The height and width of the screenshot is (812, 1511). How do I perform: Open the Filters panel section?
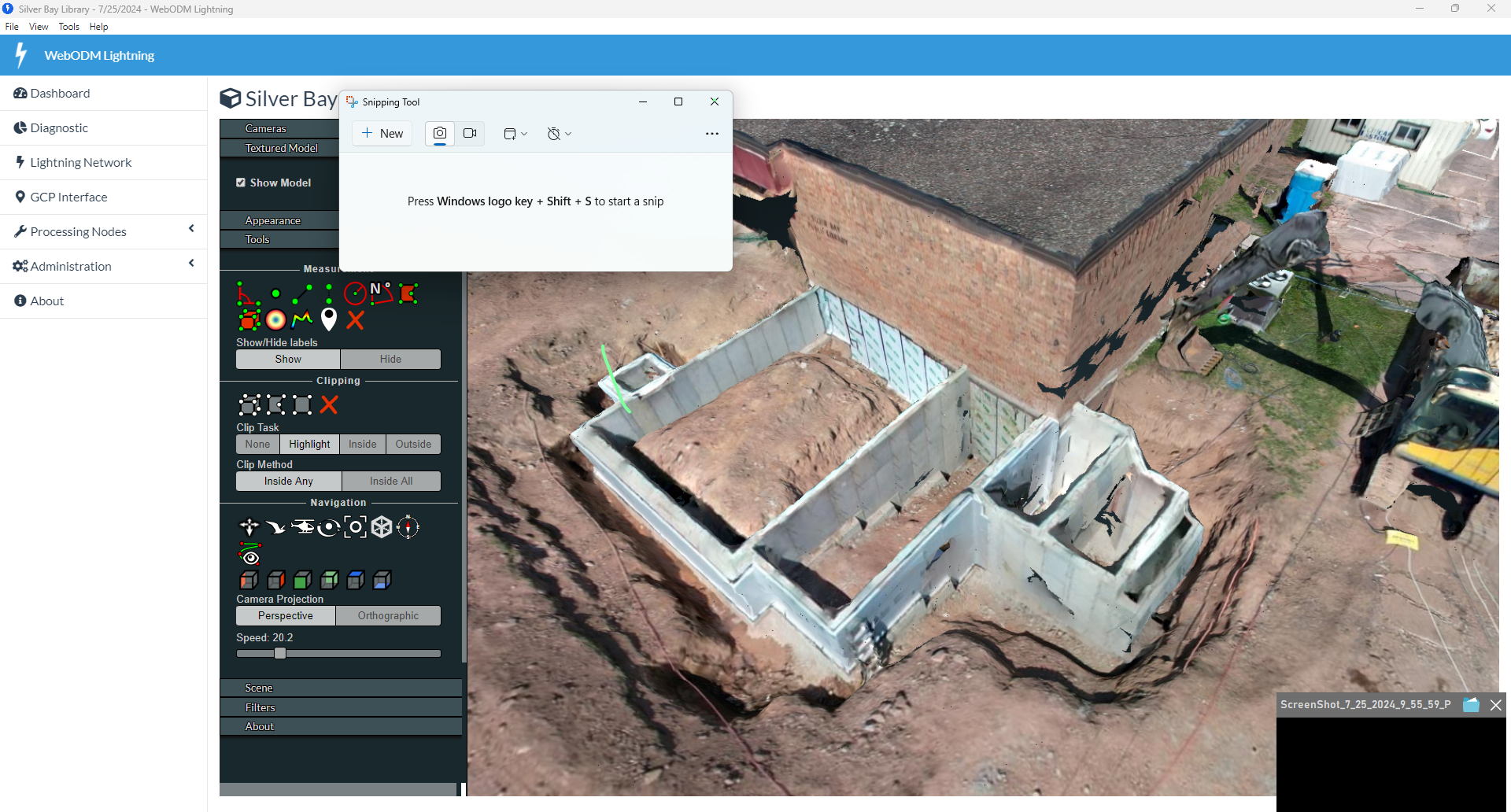260,707
